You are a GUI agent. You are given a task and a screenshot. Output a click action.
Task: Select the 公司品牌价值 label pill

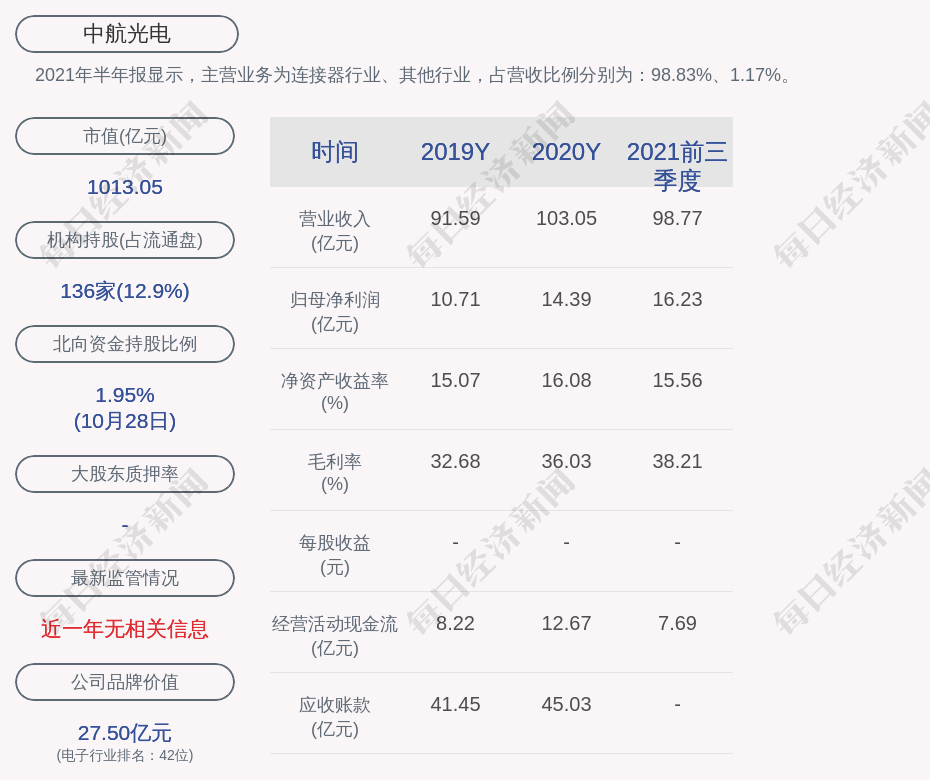point(125,682)
